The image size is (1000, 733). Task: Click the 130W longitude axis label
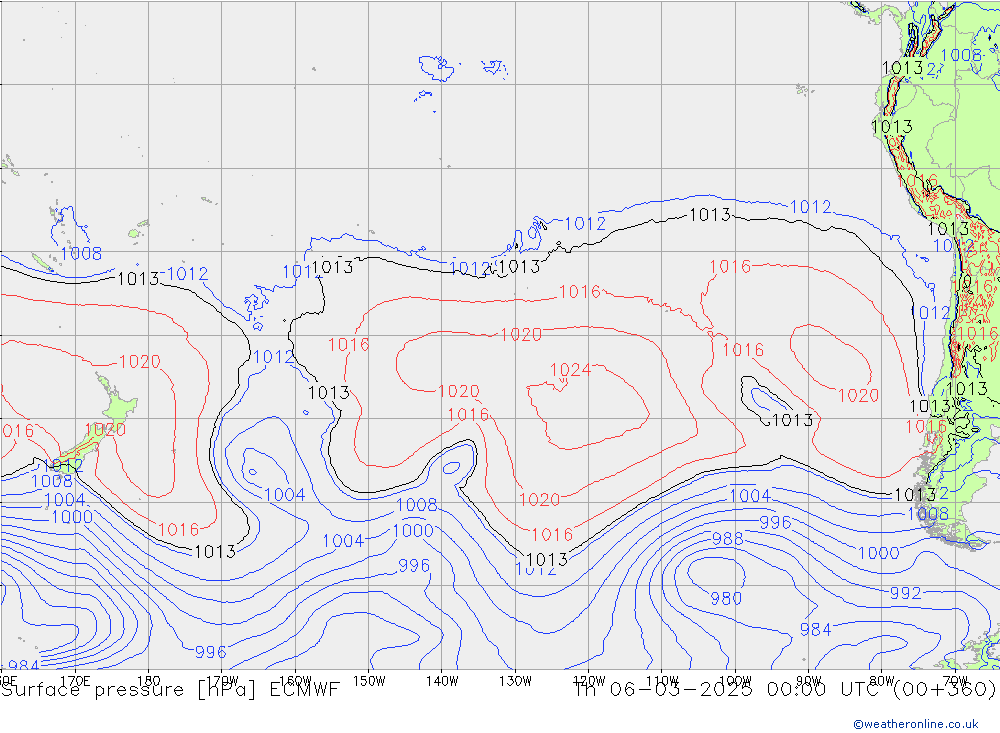click(515, 681)
